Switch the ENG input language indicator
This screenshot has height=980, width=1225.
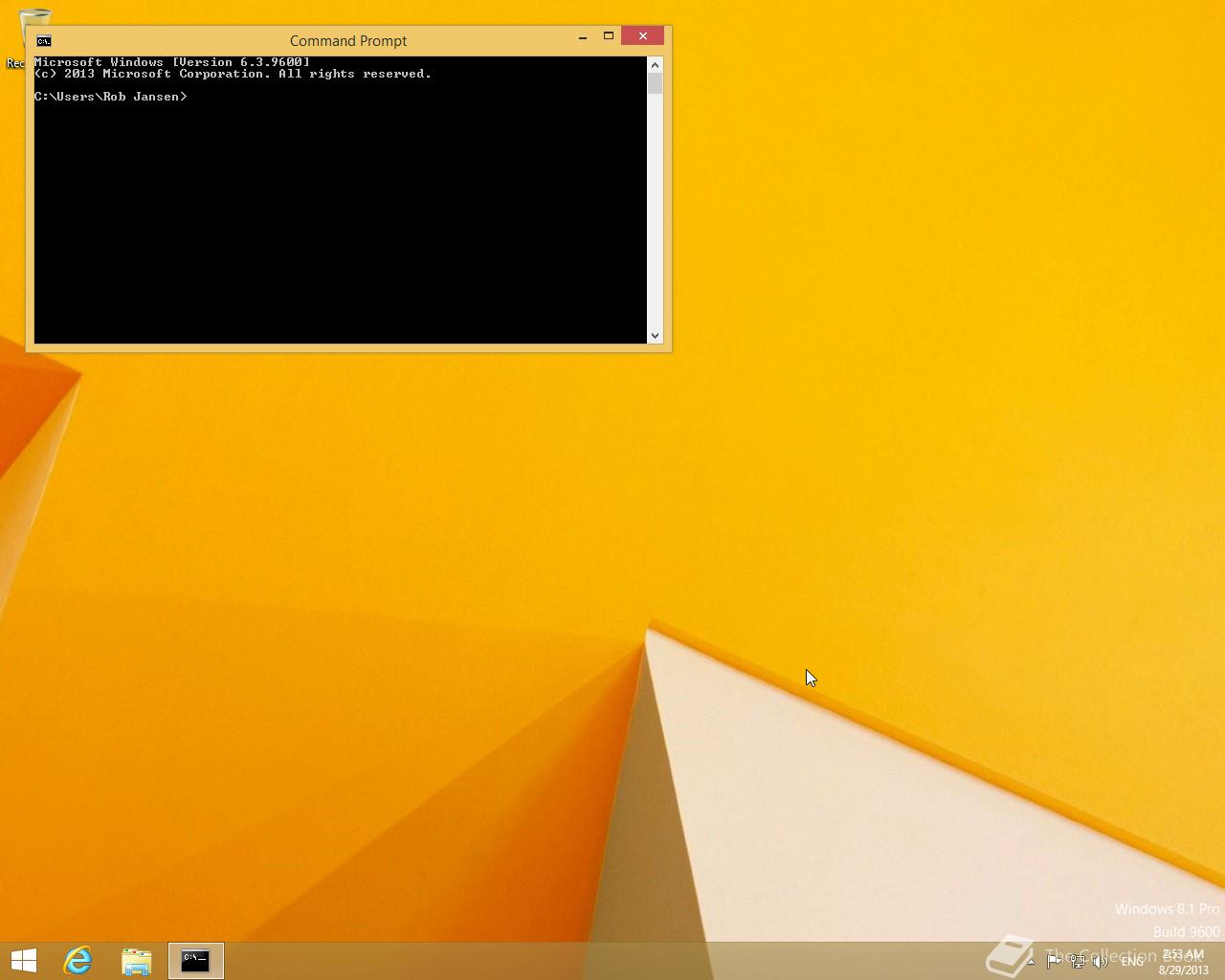pos(1132,961)
